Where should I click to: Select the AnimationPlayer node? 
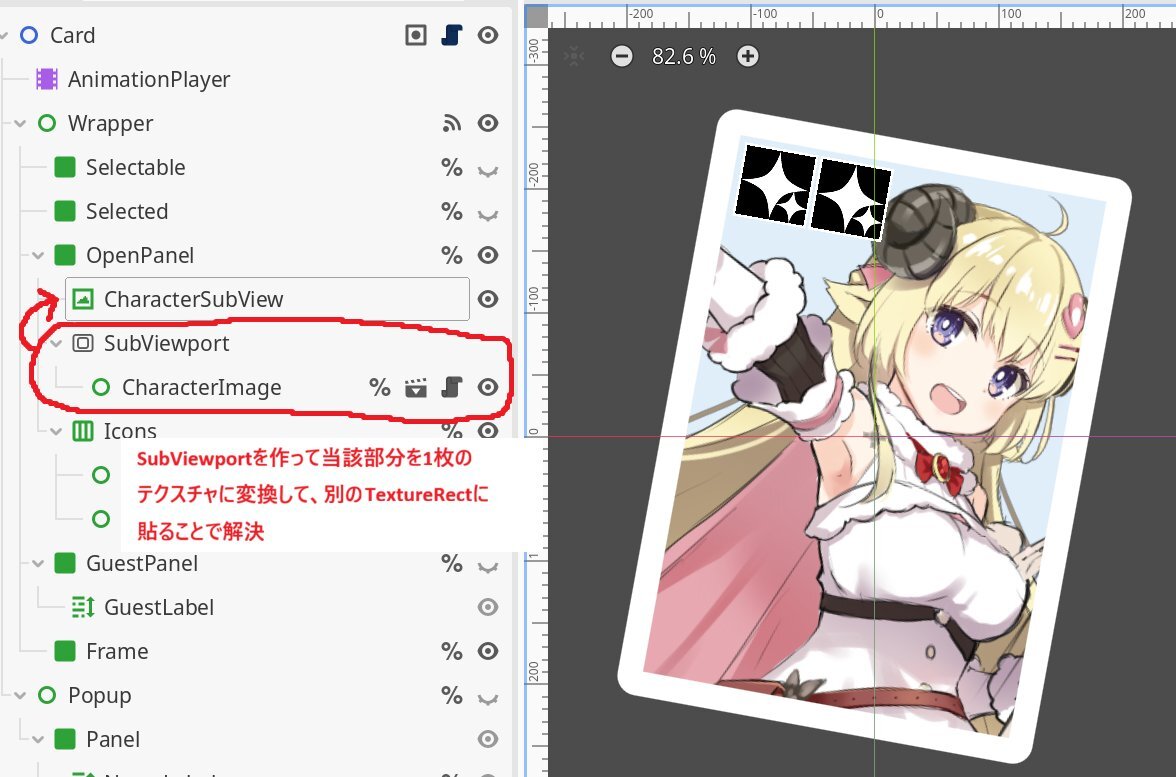pyautogui.click(x=149, y=80)
